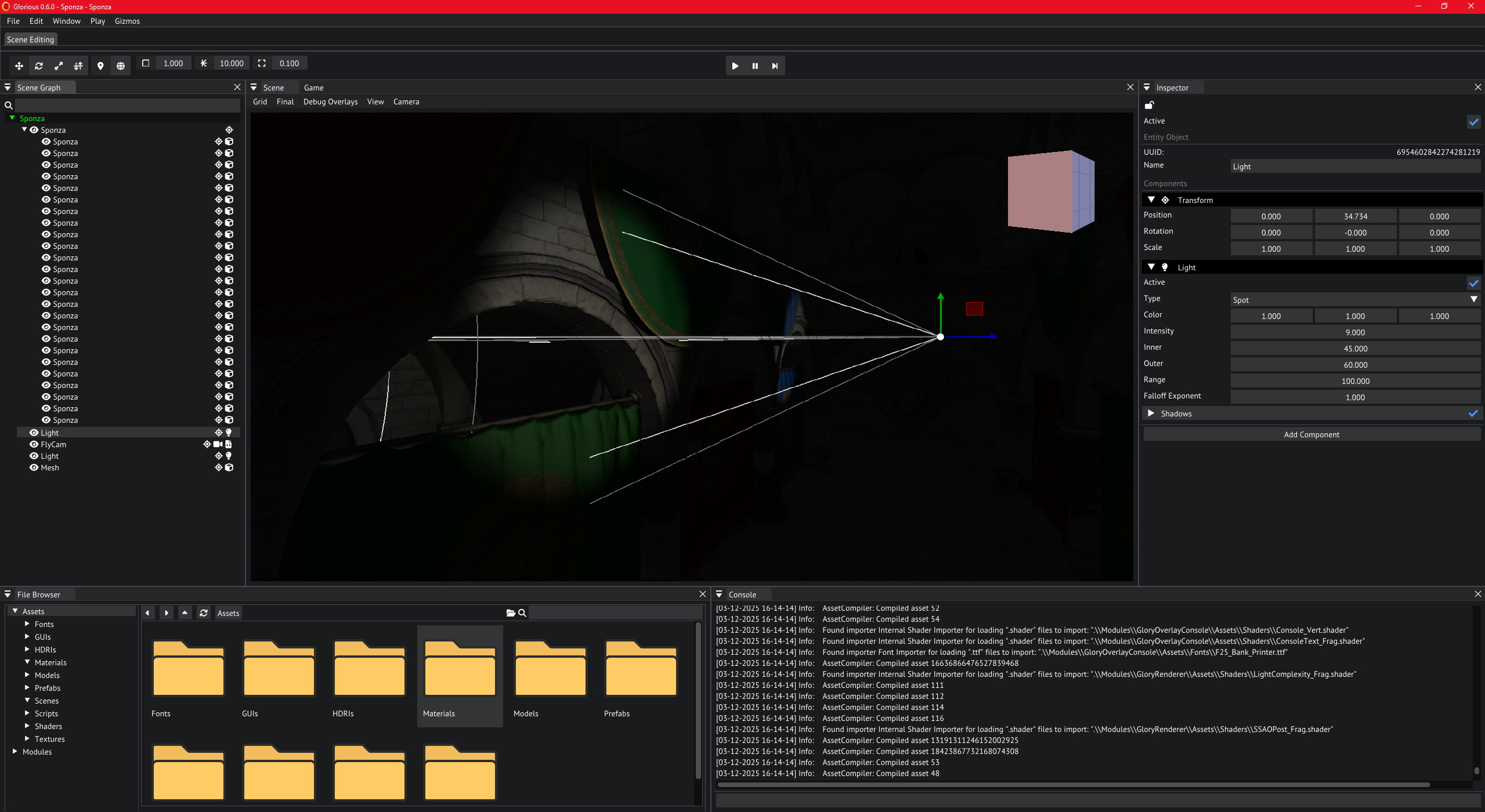Toggle visibility eye of the FlyCam entity
The height and width of the screenshot is (812, 1485).
(x=34, y=444)
